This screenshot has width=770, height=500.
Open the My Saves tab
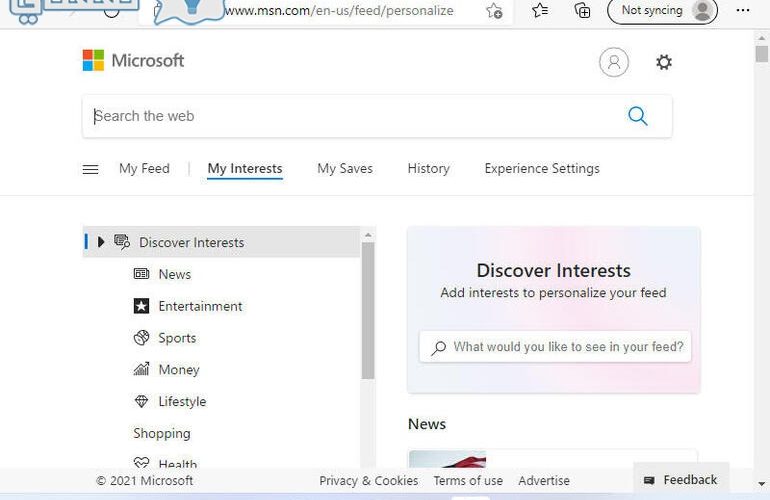pyautogui.click(x=345, y=168)
